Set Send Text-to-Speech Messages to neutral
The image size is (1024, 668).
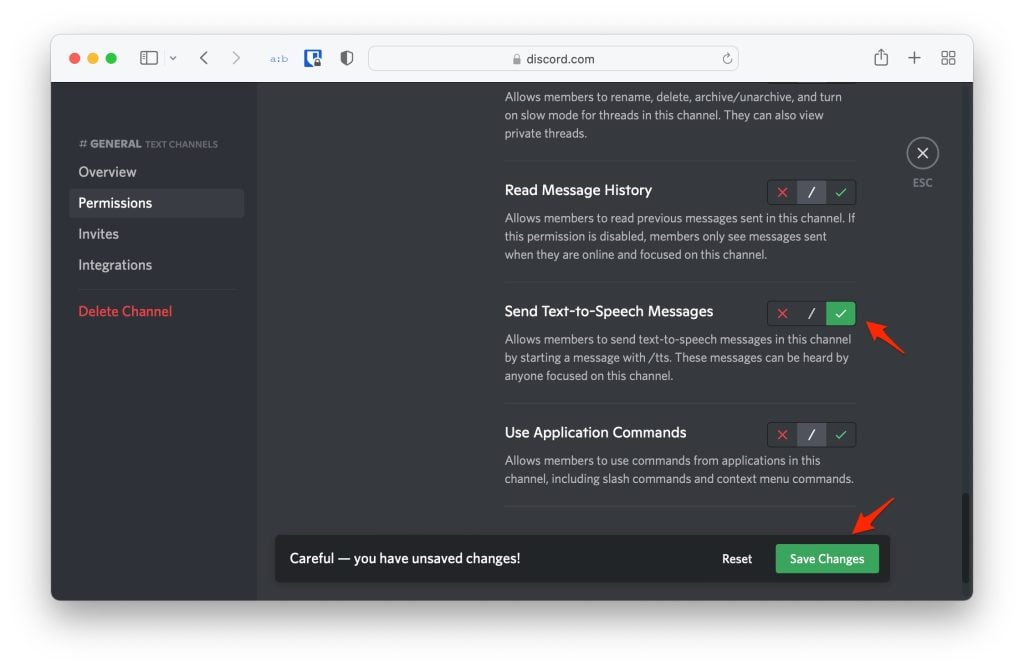[x=812, y=314]
